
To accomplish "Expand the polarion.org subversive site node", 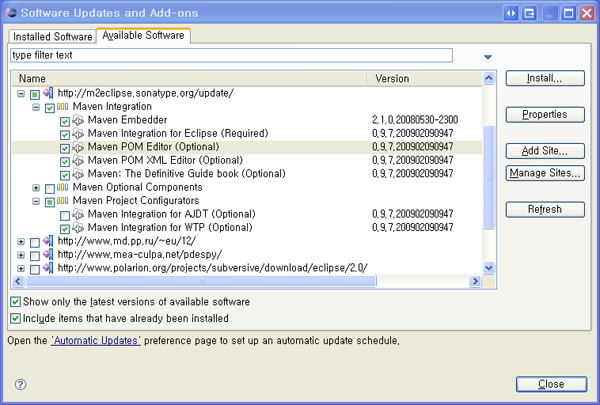I will [21, 269].
